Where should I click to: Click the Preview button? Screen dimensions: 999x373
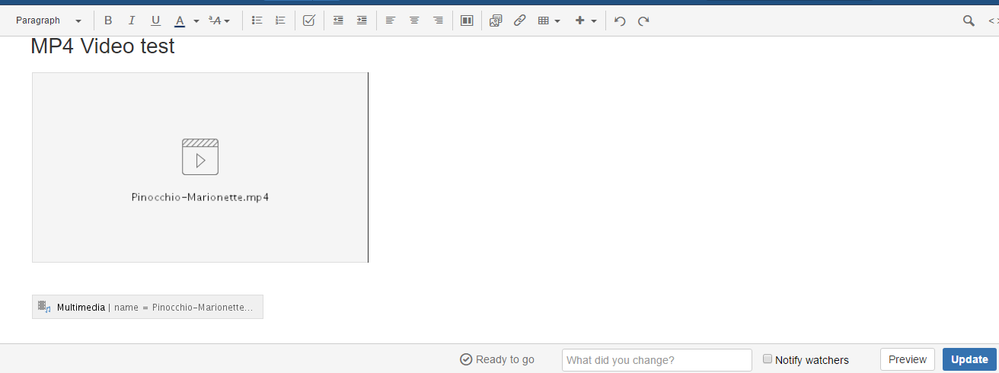click(907, 360)
